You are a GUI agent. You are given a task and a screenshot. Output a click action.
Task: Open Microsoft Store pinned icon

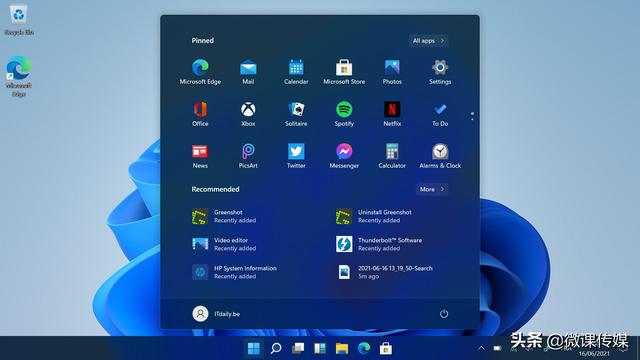tap(344, 72)
